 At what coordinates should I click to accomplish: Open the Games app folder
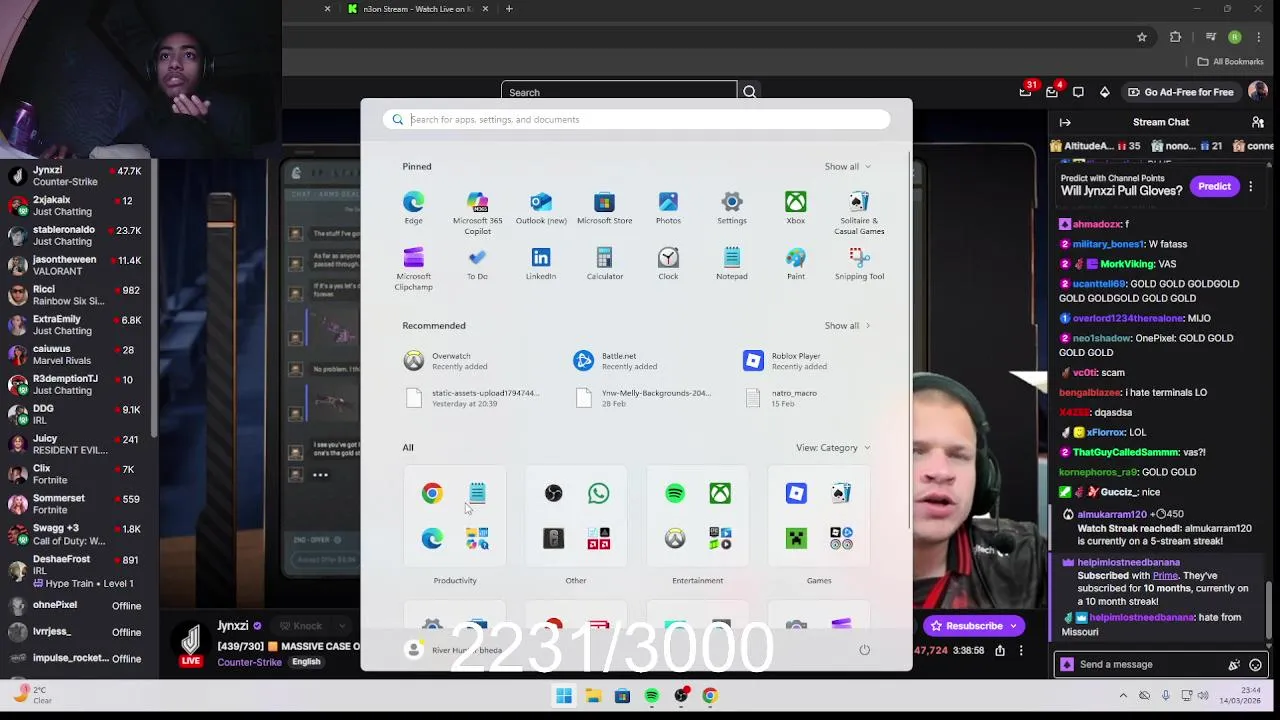click(819, 516)
